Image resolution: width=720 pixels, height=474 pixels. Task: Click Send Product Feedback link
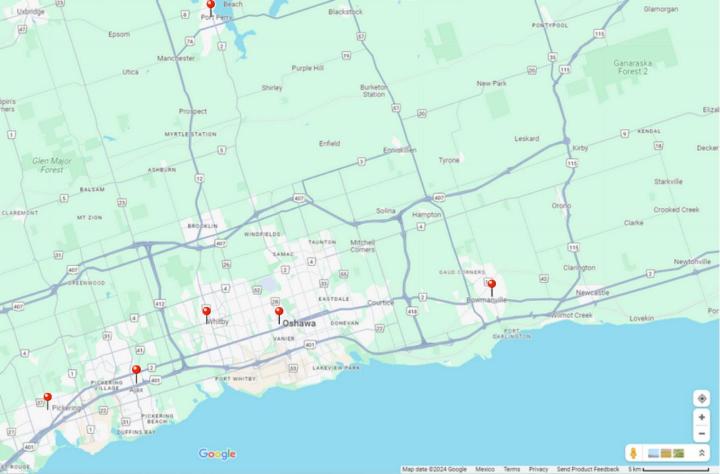click(x=588, y=469)
